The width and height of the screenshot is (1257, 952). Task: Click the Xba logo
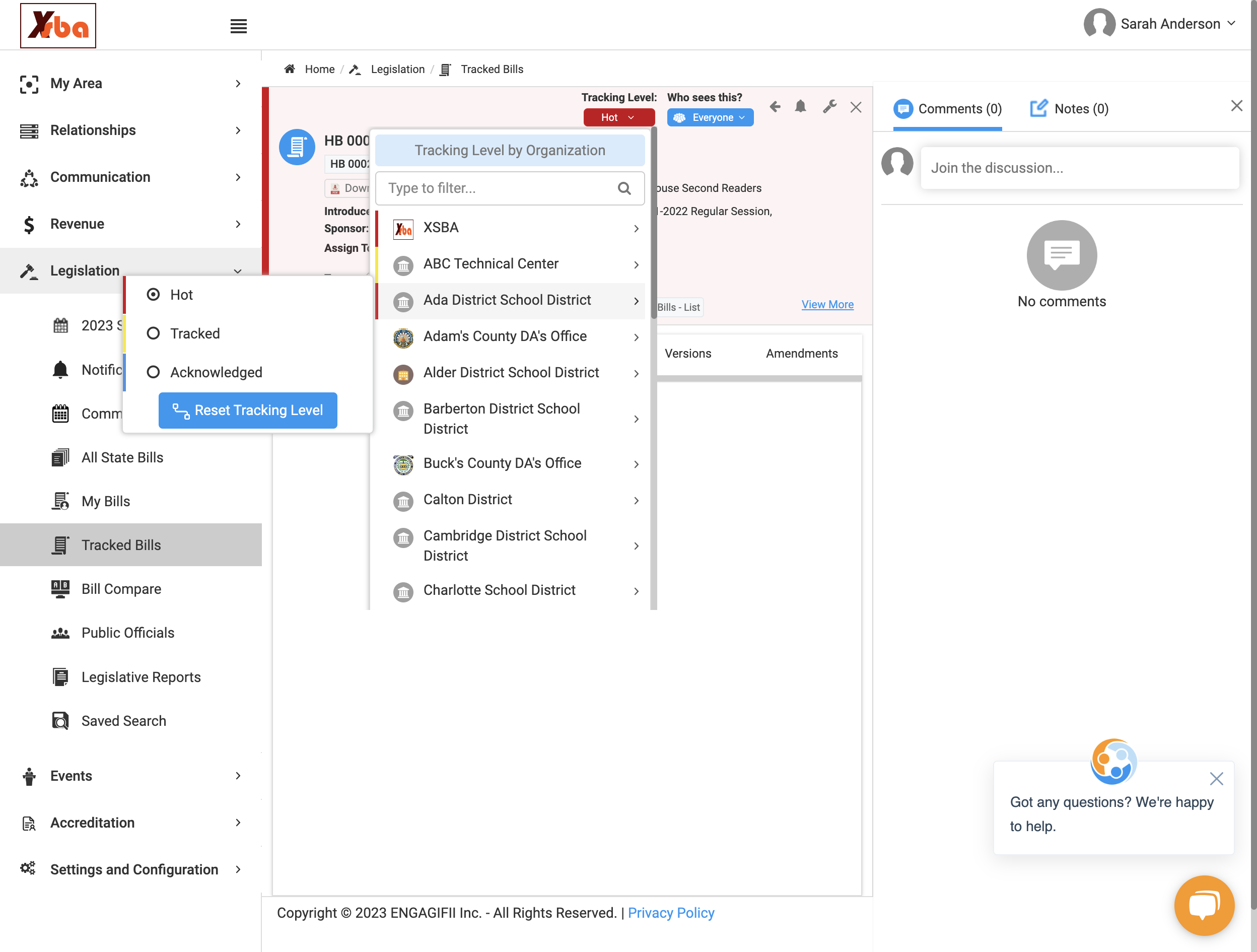point(58,26)
